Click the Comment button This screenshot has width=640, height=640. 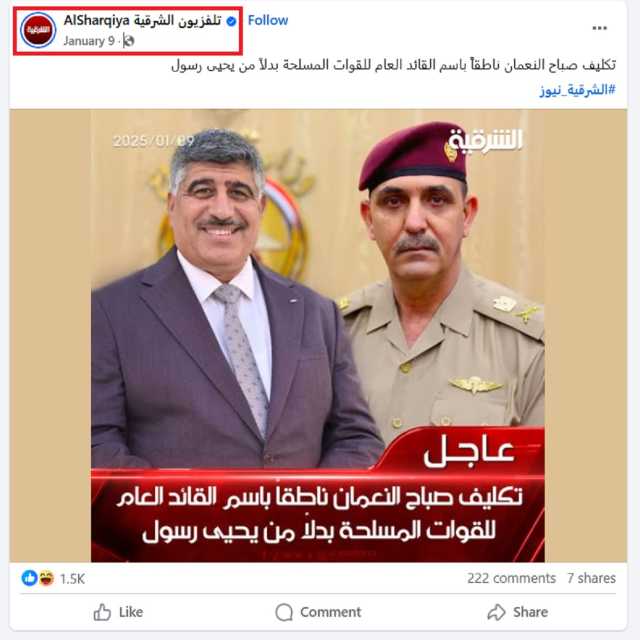click(x=318, y=612)
